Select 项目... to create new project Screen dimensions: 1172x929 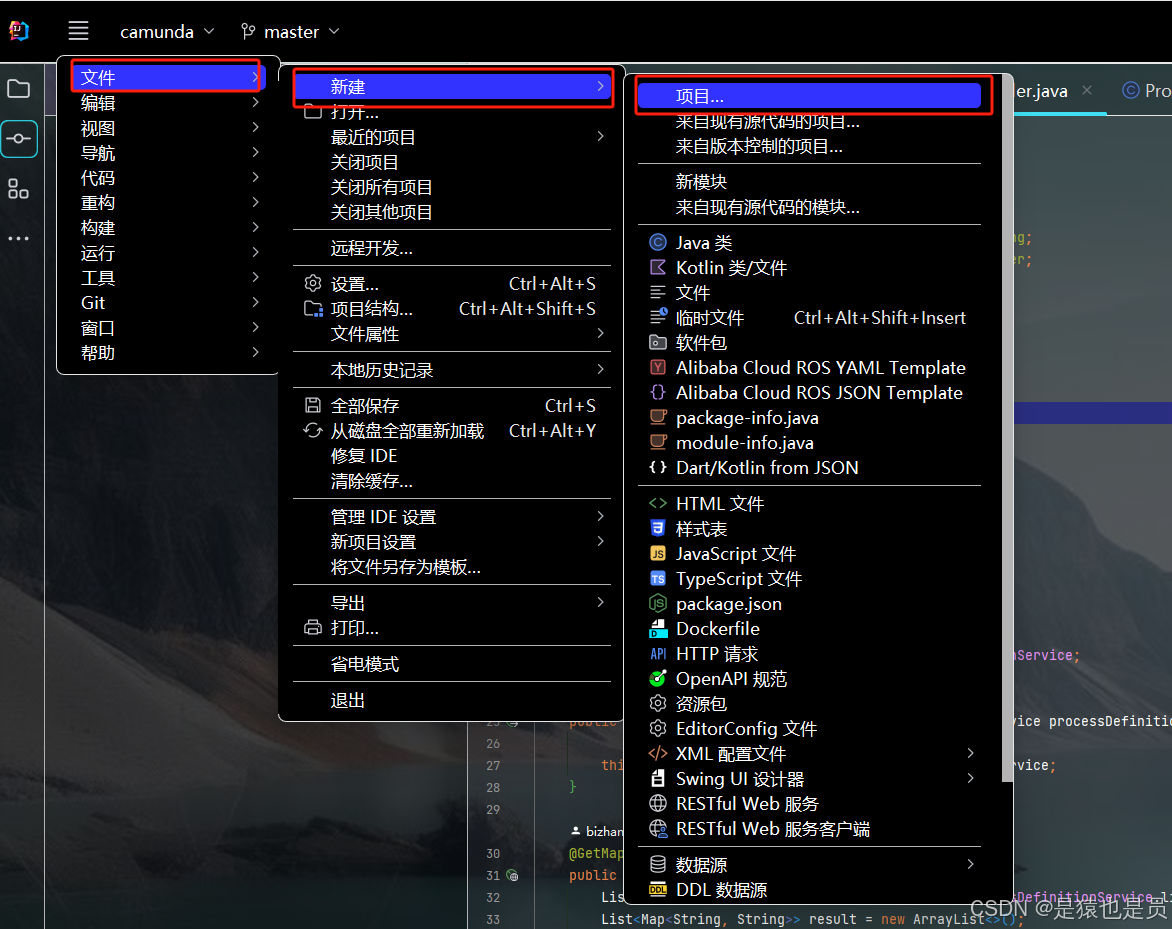click(809, 96)
